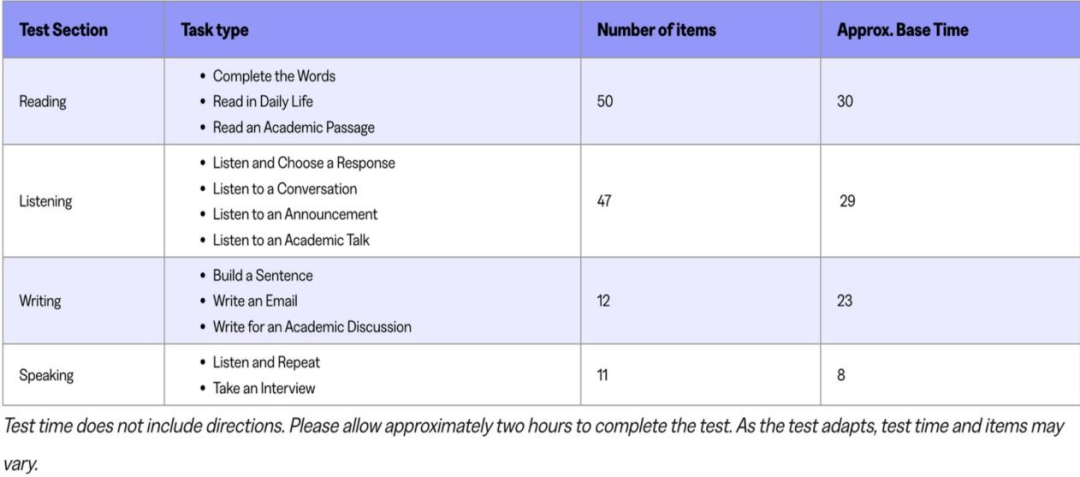Click the "Number of items" column header
Image resolution: width=1080 pixels, height=477 pixels.
(656, 30)
